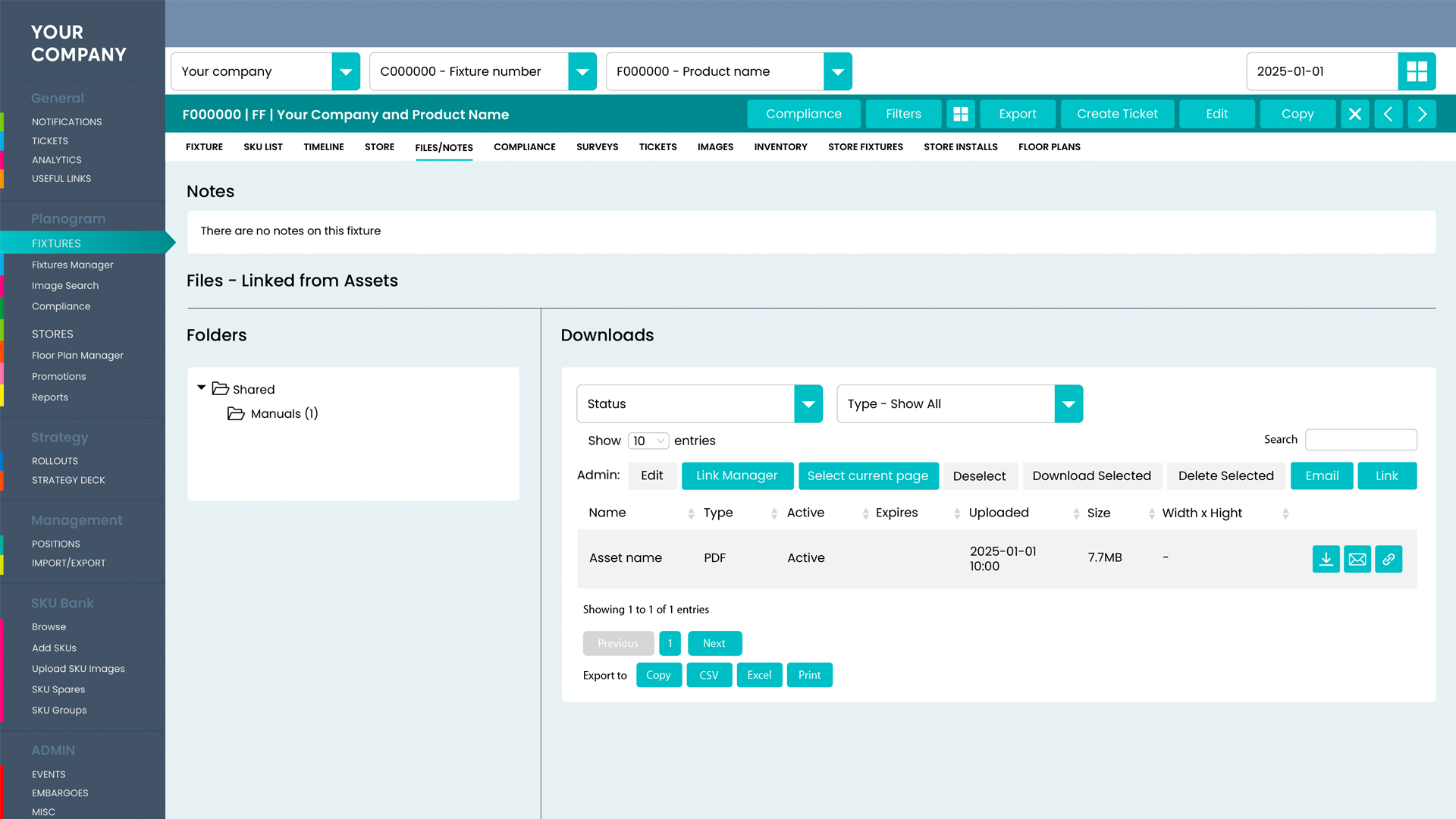The width and height of the screenshot is (1456, 819).
Task: Open the Status filter dropdown
Action: click(x=808, y=403)
